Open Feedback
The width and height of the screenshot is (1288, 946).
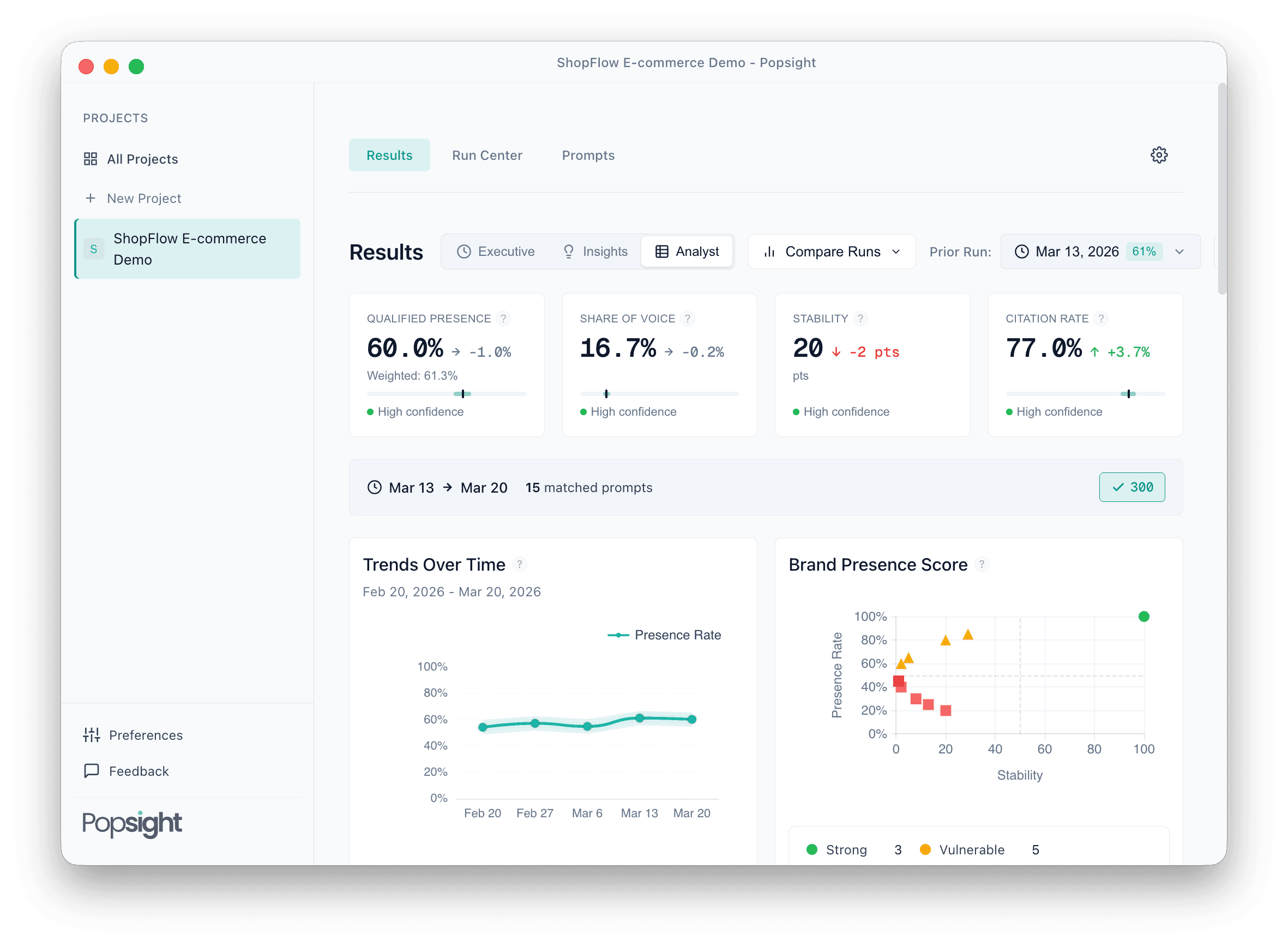coord(126,771)
